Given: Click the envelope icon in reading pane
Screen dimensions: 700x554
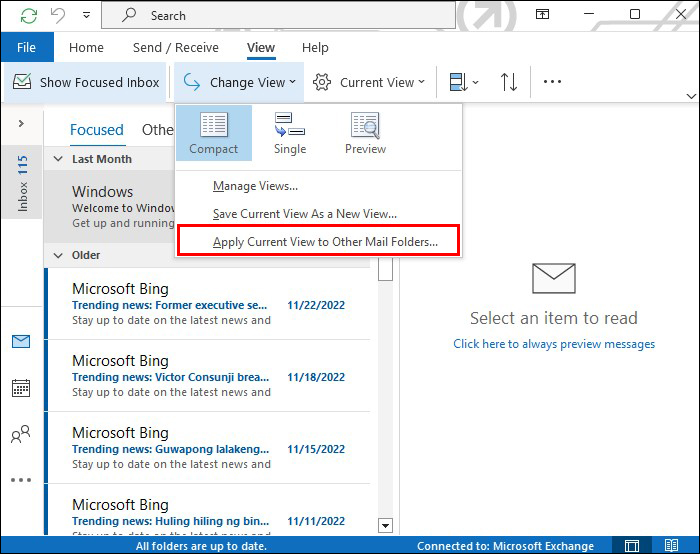Looking at the screenshot, I should [x=554, y=278].
